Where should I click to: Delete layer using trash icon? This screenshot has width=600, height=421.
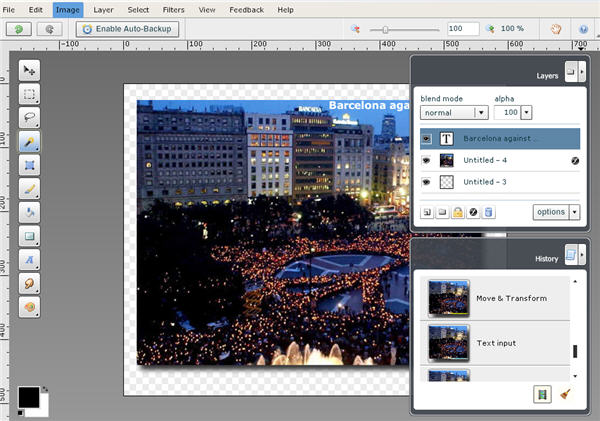[488, 212]
